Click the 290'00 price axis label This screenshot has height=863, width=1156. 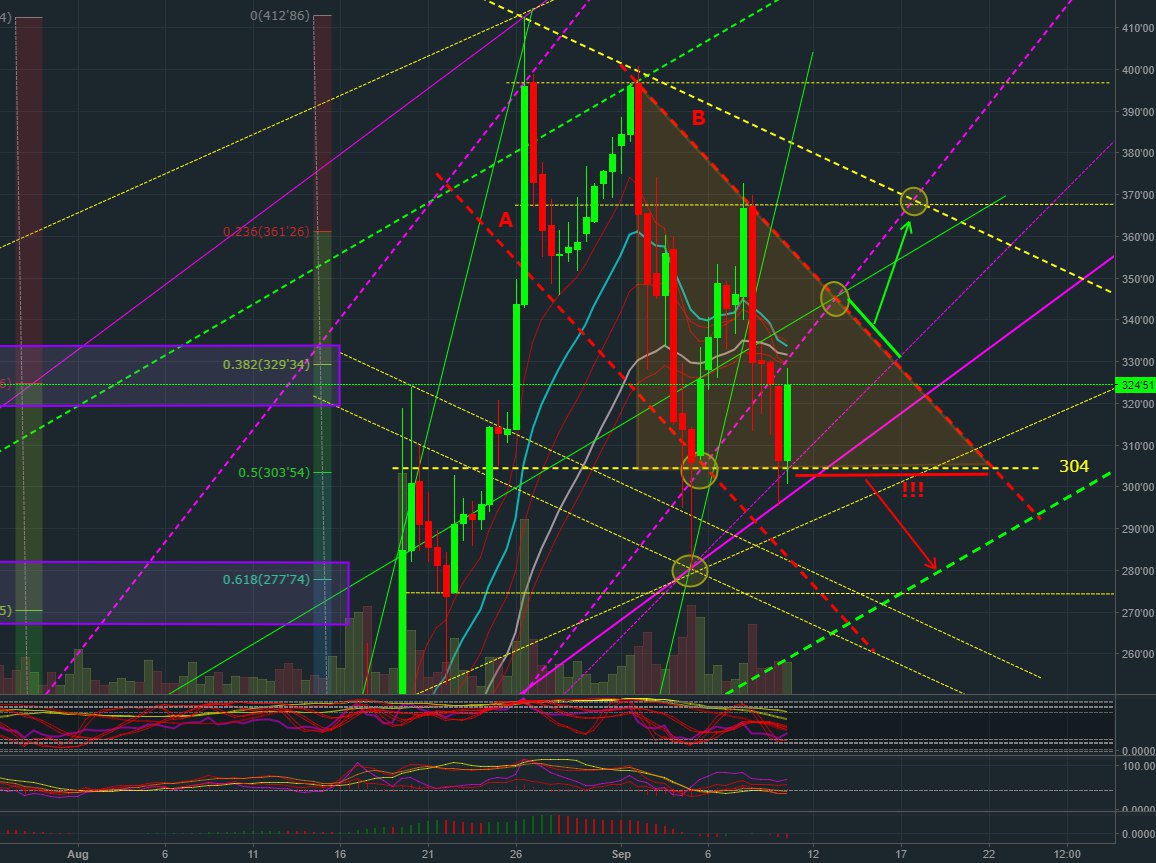[x=1138, y=529]
